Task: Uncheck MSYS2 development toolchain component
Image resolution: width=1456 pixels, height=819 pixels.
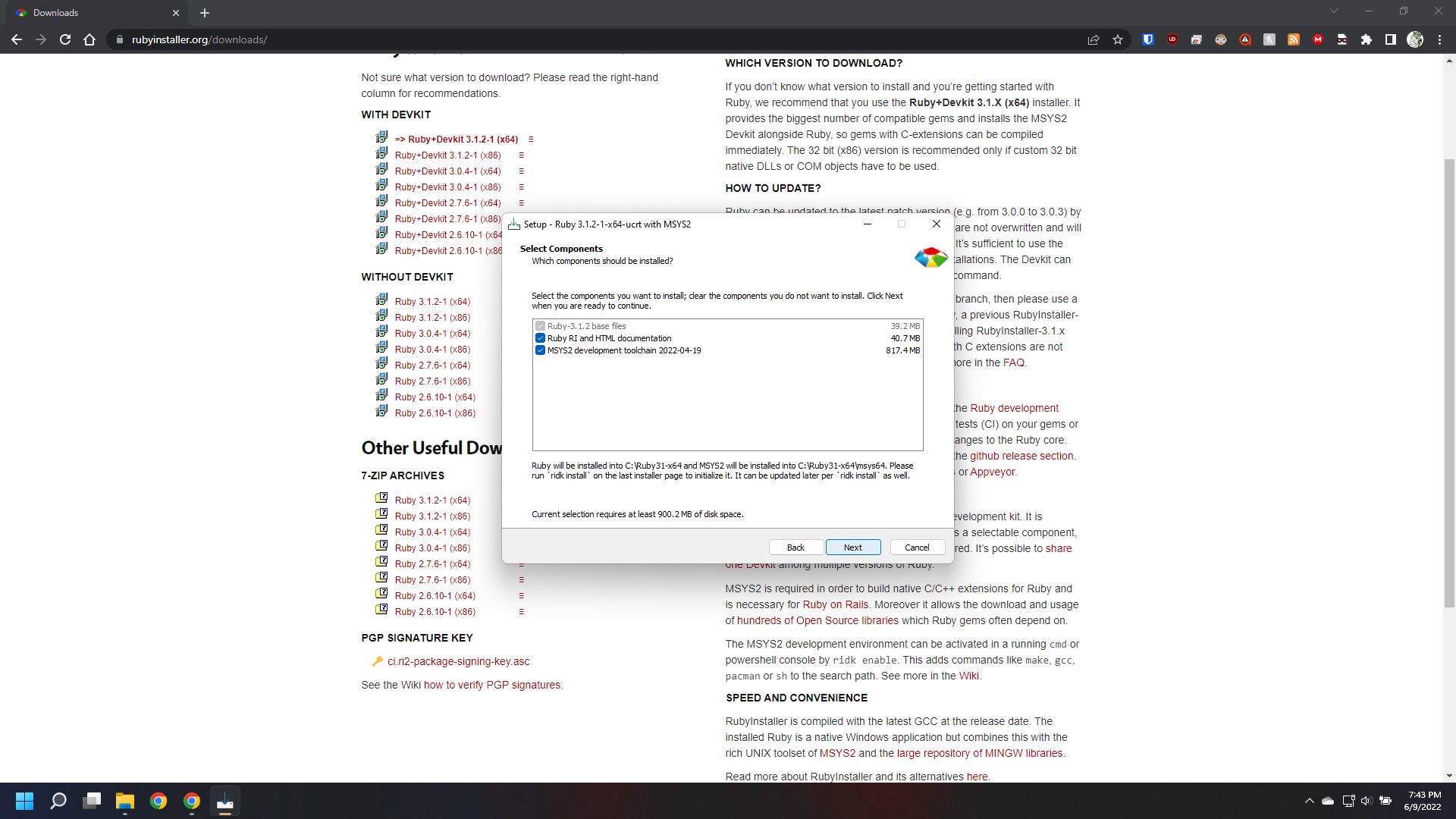Action: coord(540,350)
